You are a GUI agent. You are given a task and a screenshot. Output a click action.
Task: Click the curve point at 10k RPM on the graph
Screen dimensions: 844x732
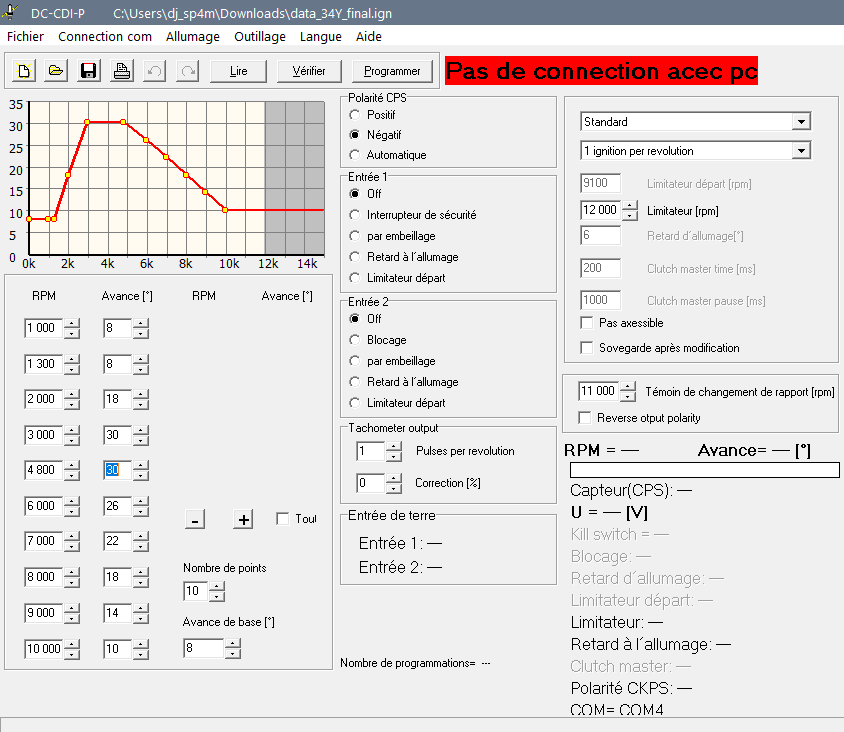click(x=225, y=210)
